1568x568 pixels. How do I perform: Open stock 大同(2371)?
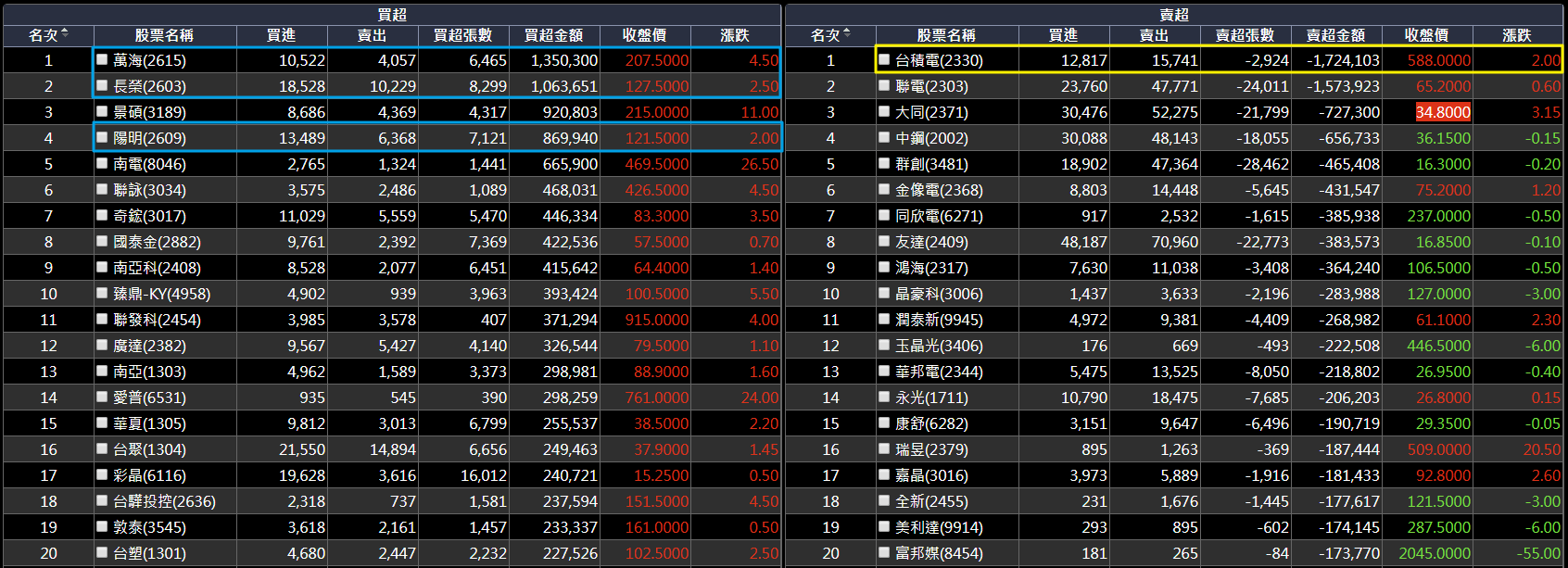pyautogui.click(x=931, y=112)
